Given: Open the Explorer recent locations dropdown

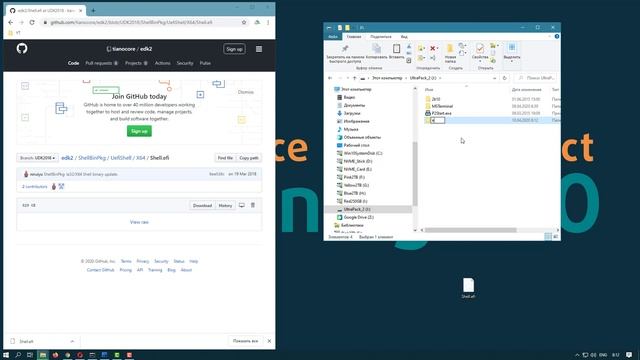Looking at the screenshot, I should coord(347,78).
